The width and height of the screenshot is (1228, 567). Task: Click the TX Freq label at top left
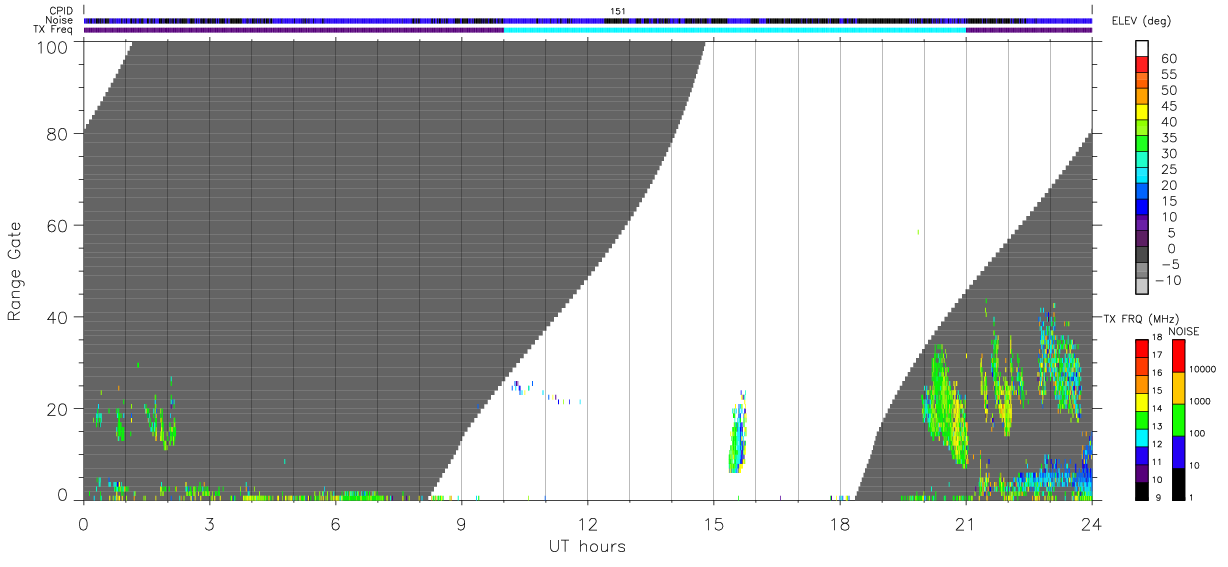coord(55,30)
